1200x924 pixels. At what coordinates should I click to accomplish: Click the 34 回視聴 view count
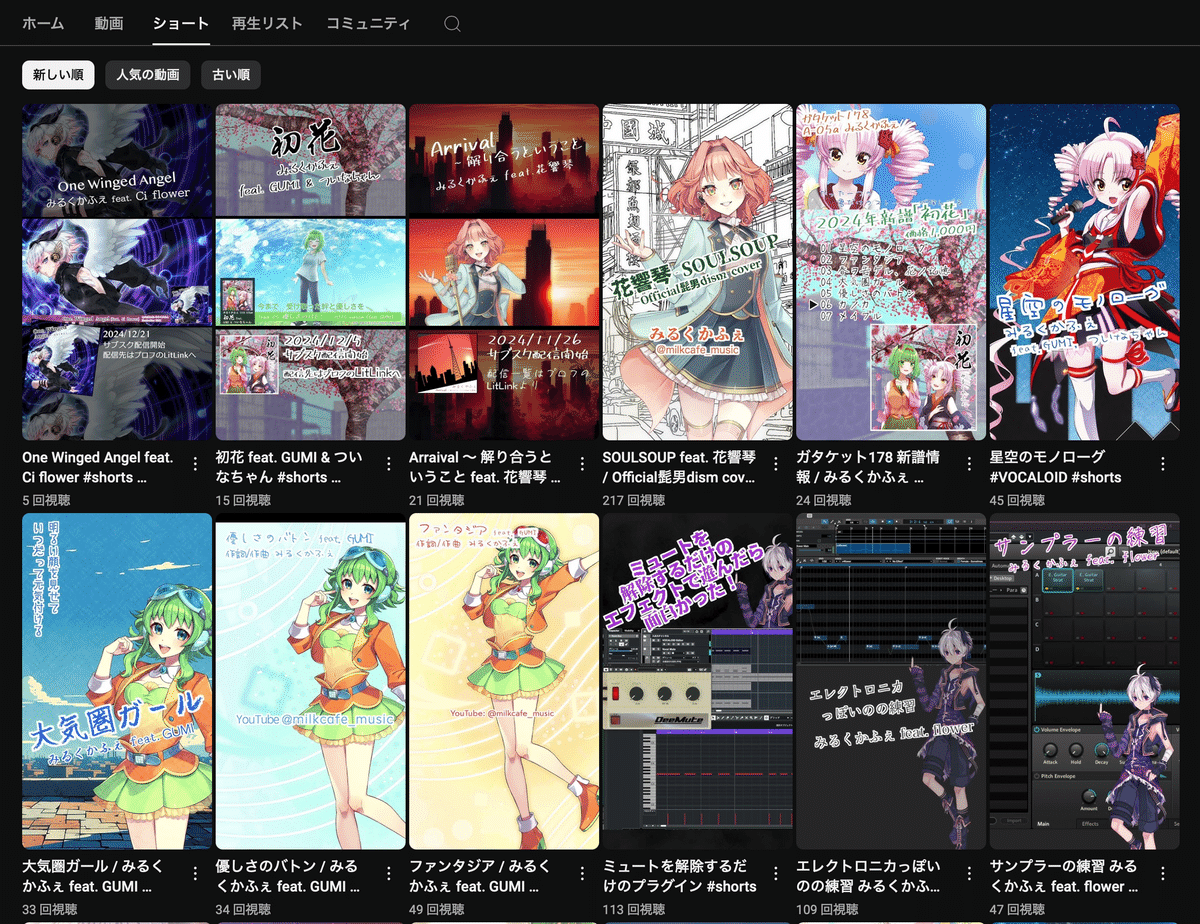pos(242,909)
